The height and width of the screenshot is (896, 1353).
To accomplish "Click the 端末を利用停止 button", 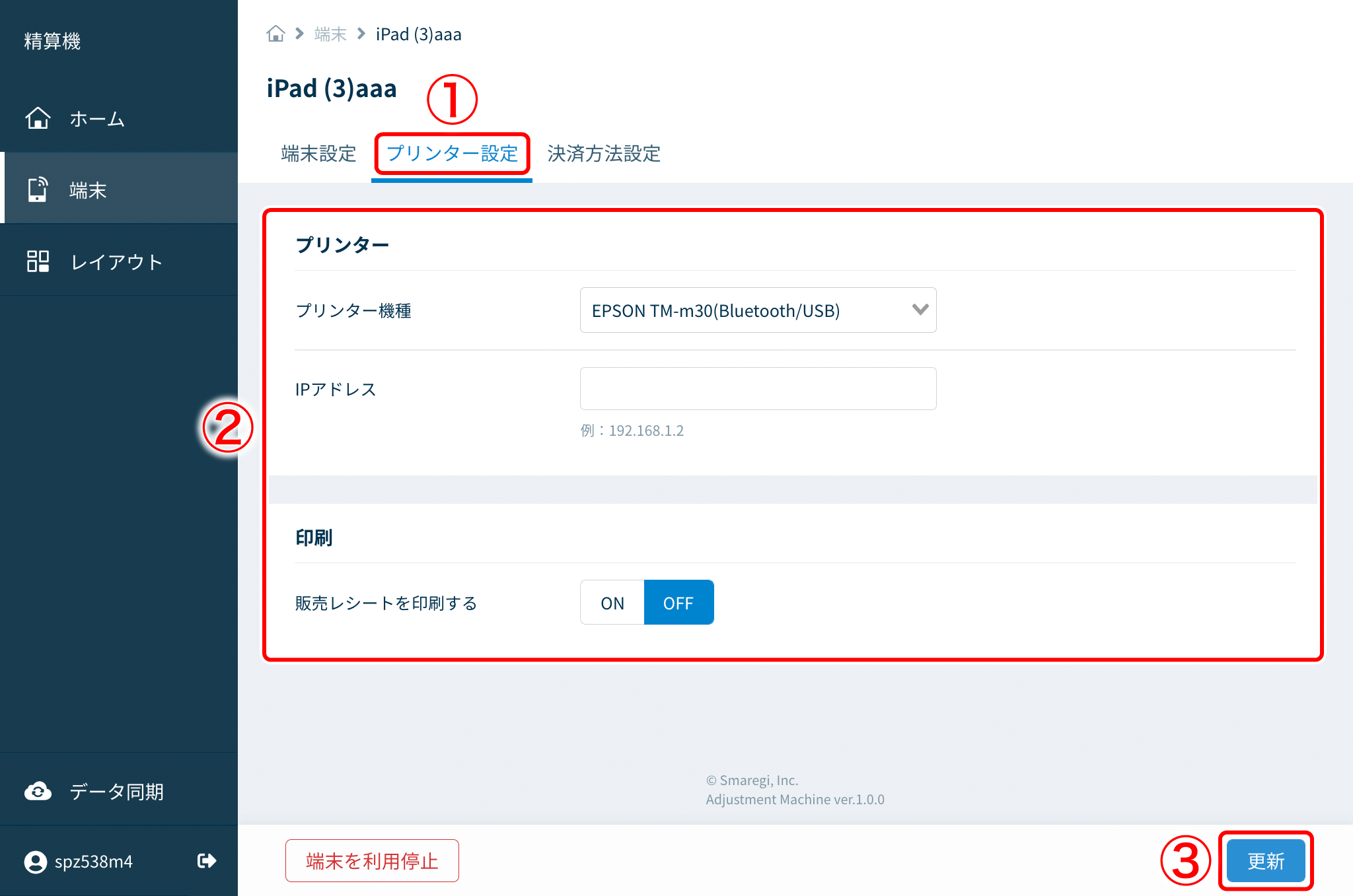I will (372, 861).
